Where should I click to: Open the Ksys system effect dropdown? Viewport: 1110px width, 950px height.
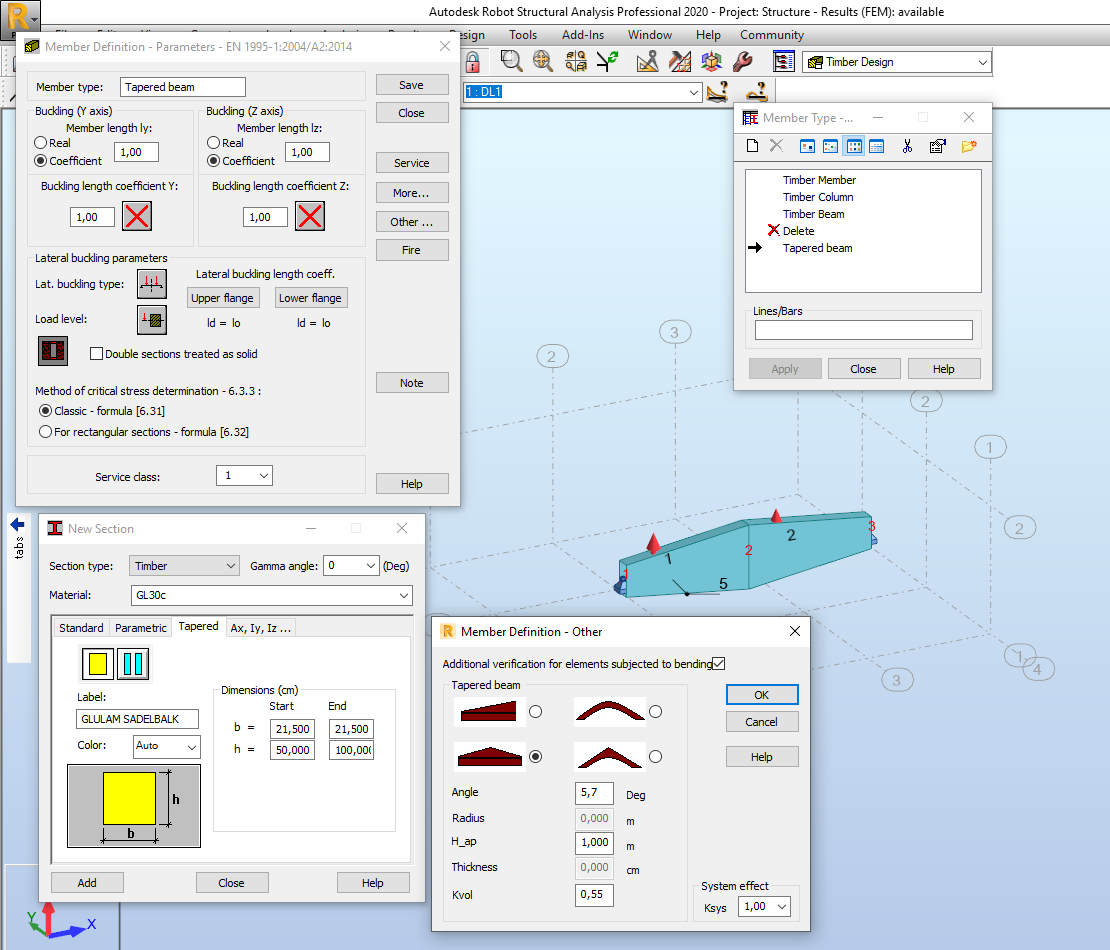764,907
